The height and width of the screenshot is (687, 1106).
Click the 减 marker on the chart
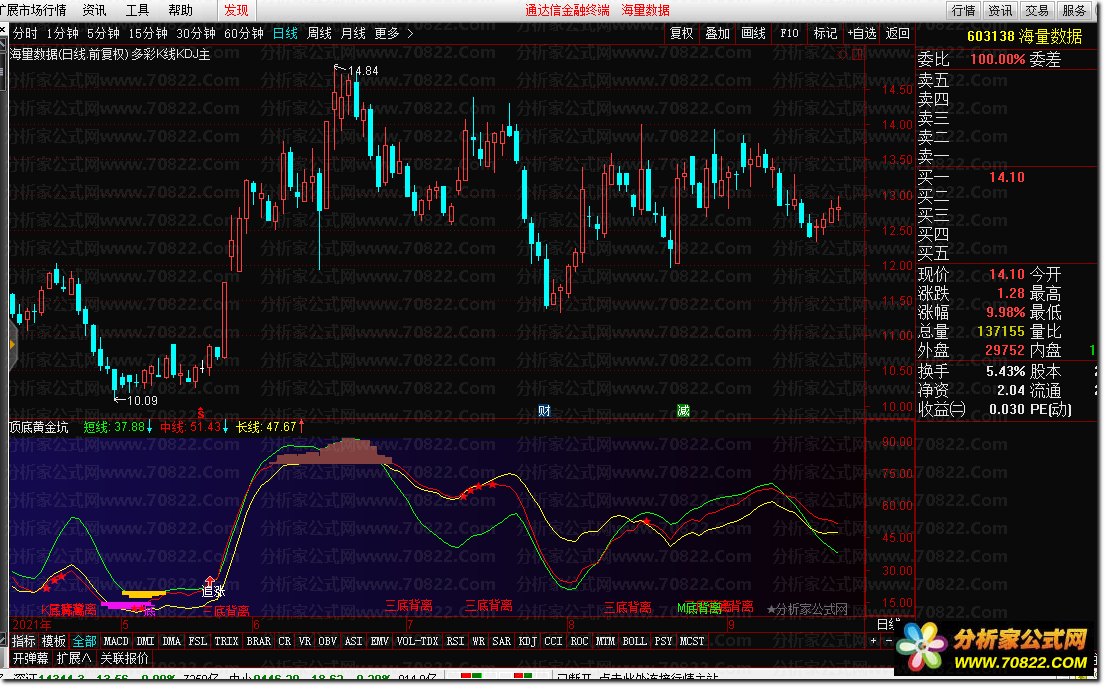click(x=683, y=411)
